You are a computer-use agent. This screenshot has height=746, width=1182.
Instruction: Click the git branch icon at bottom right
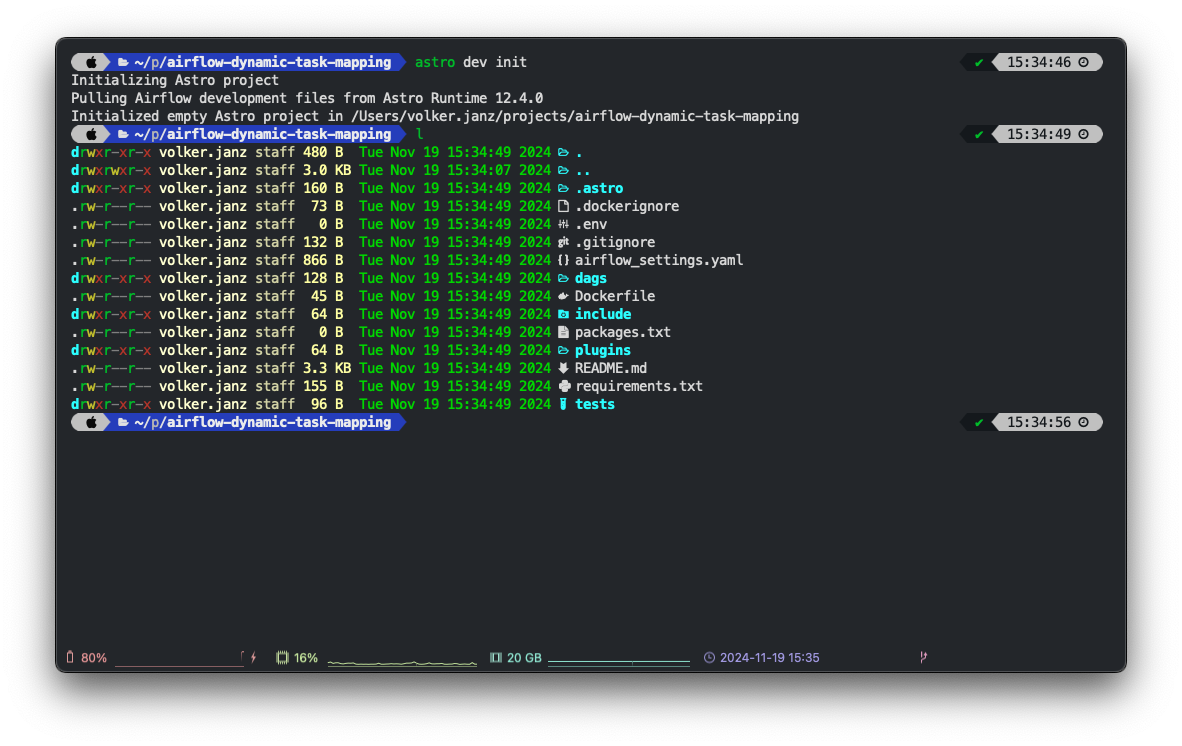coord(922,657)
